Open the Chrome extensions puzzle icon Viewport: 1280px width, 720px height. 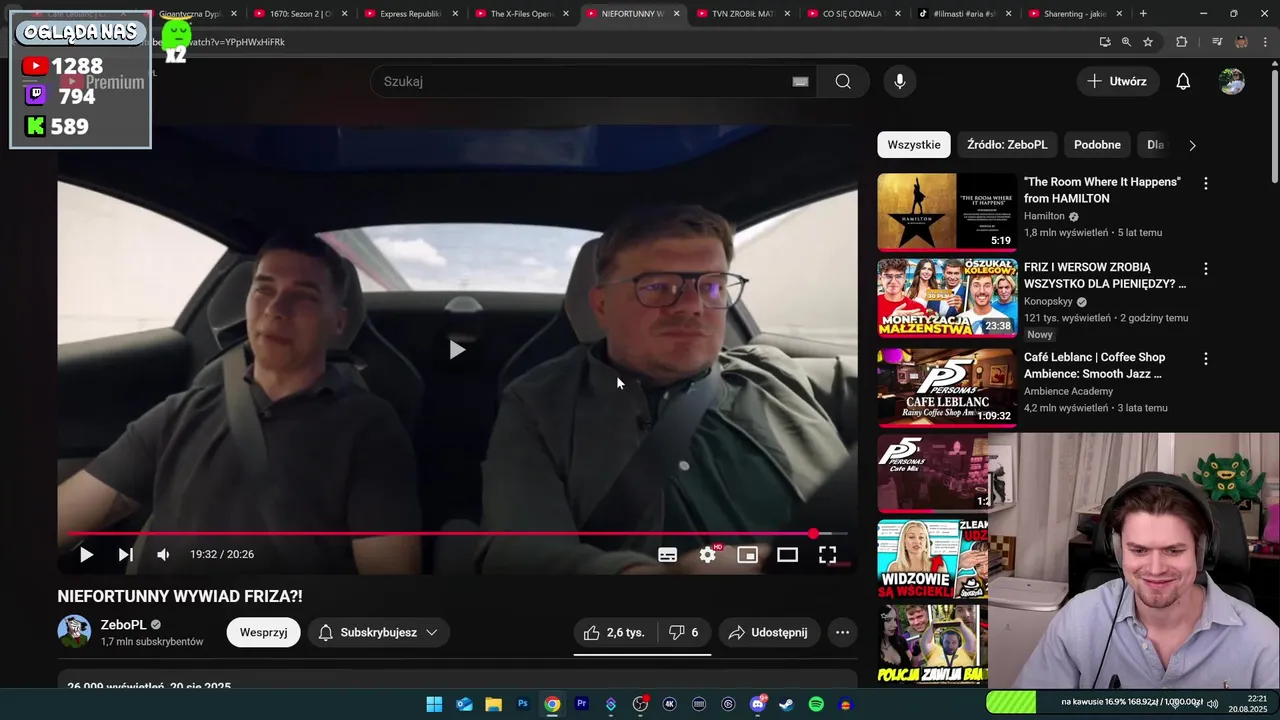point(1181,42)
